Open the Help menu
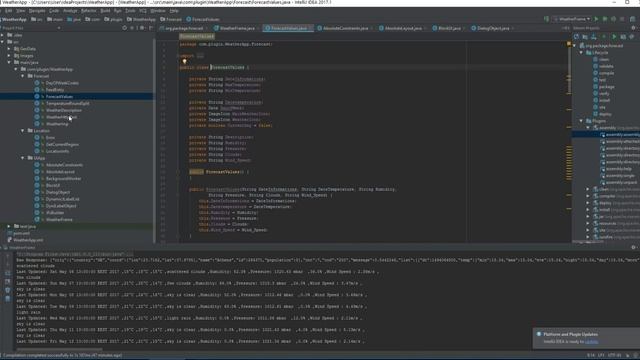 point(174,11)
